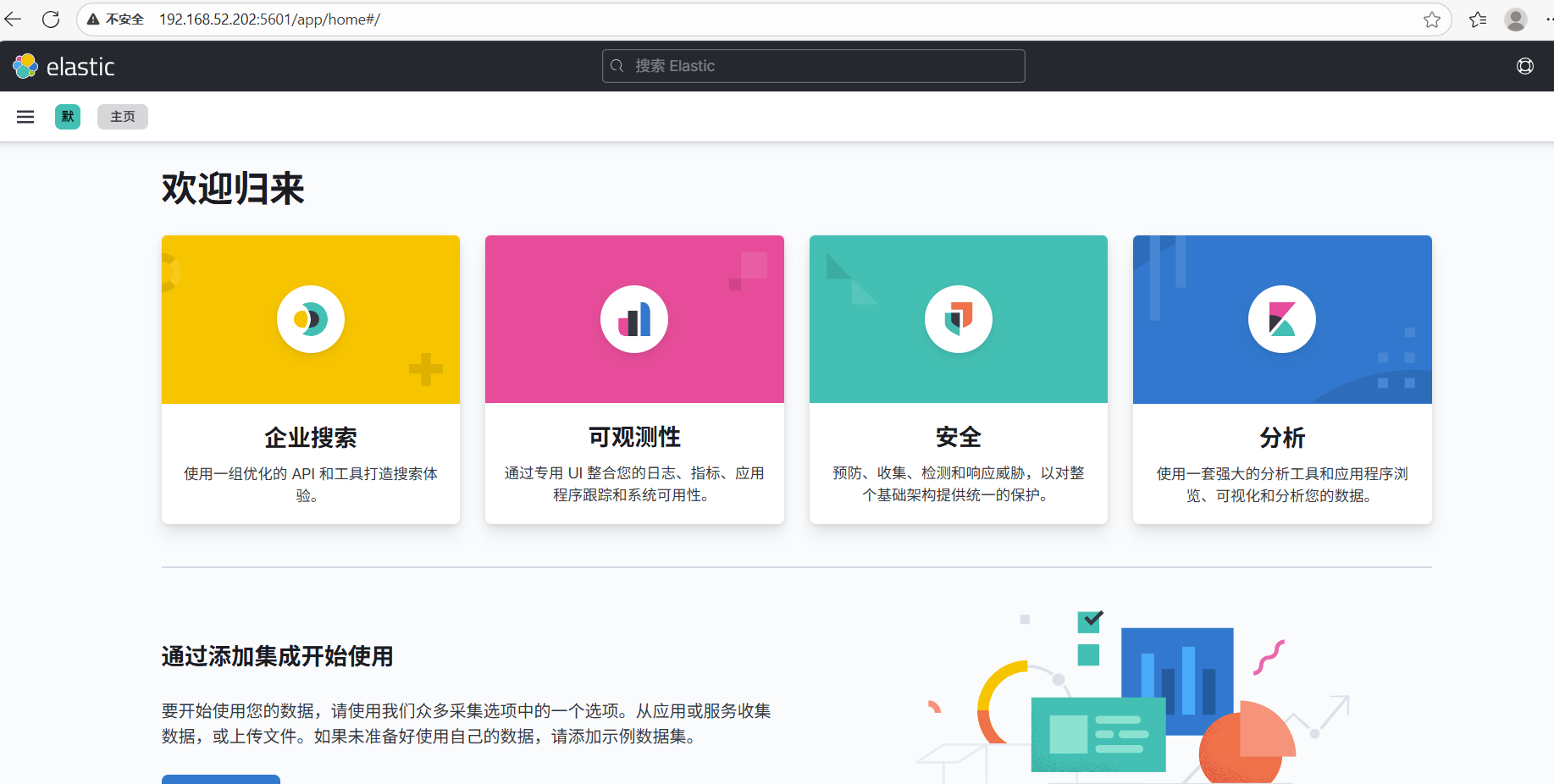Screen dimensions: 1554x784
Task: Click the analytics description text
Action: (x=1282, y=484)
